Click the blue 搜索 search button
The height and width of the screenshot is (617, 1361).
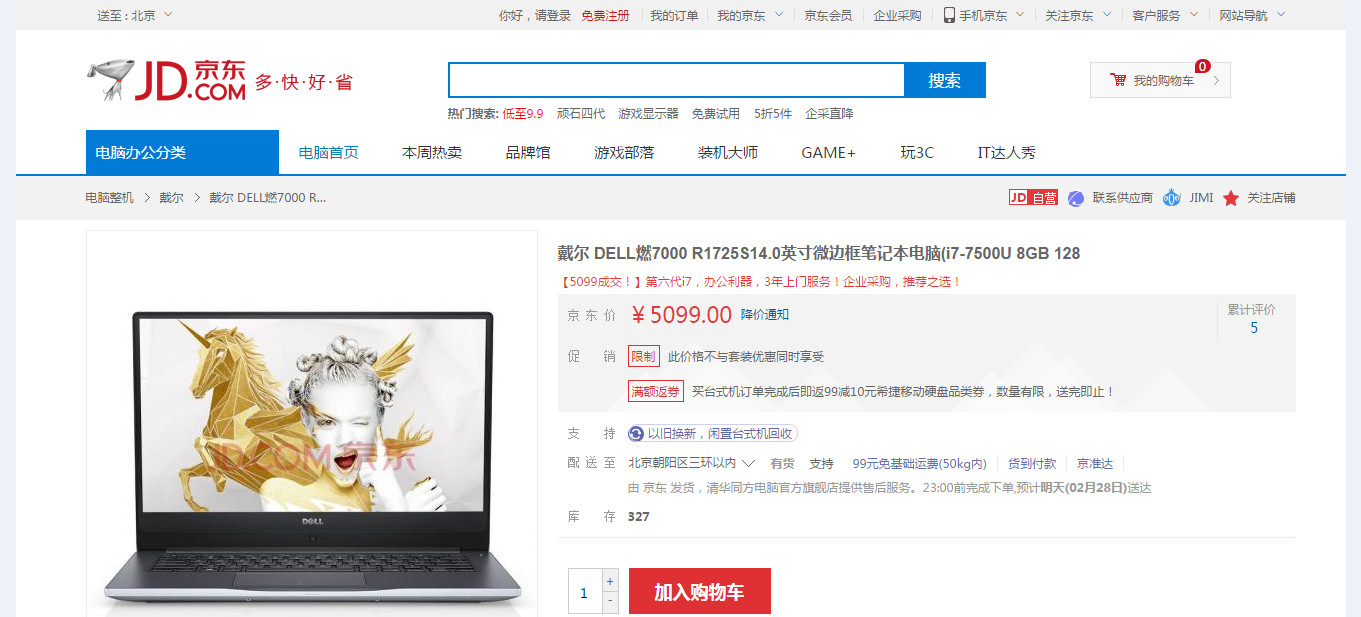click(x=945, y=80)
